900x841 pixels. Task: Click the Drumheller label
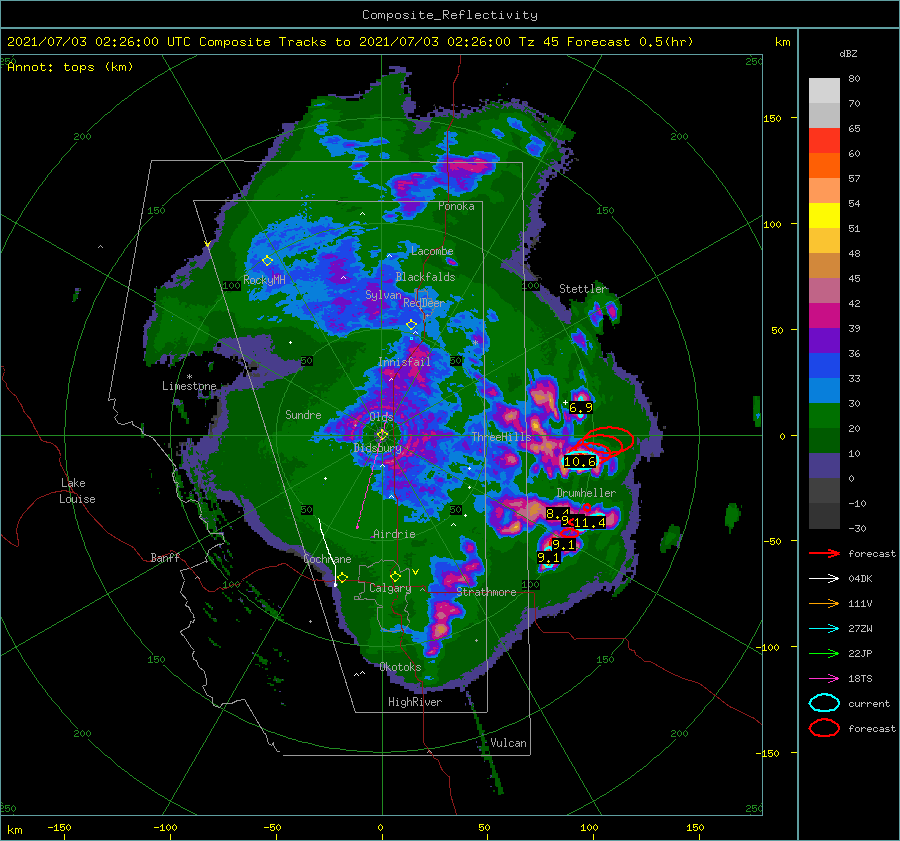tap(586, 493)
